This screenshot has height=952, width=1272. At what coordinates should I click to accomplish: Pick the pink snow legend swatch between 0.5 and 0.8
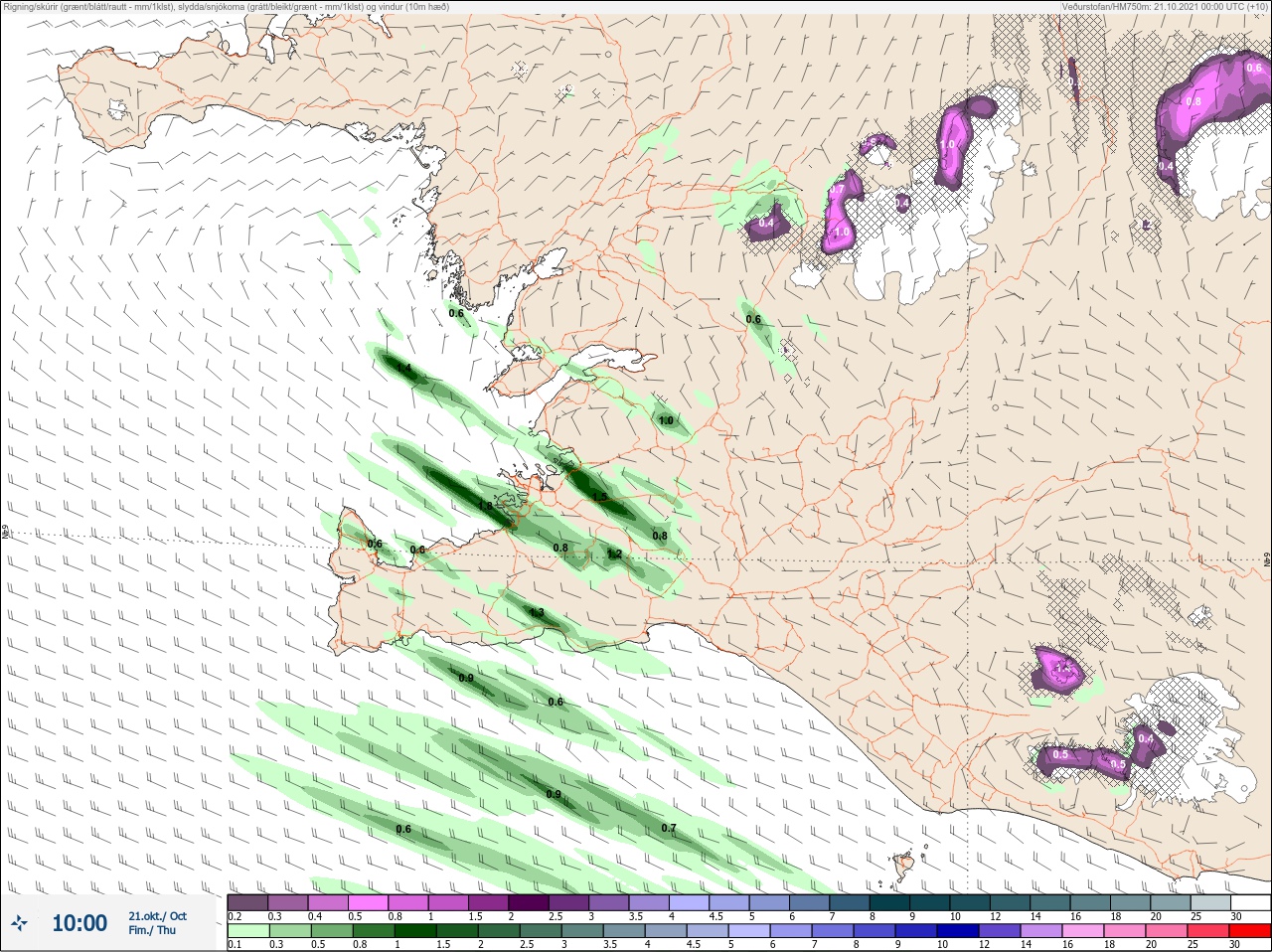(x=369, y=902)
